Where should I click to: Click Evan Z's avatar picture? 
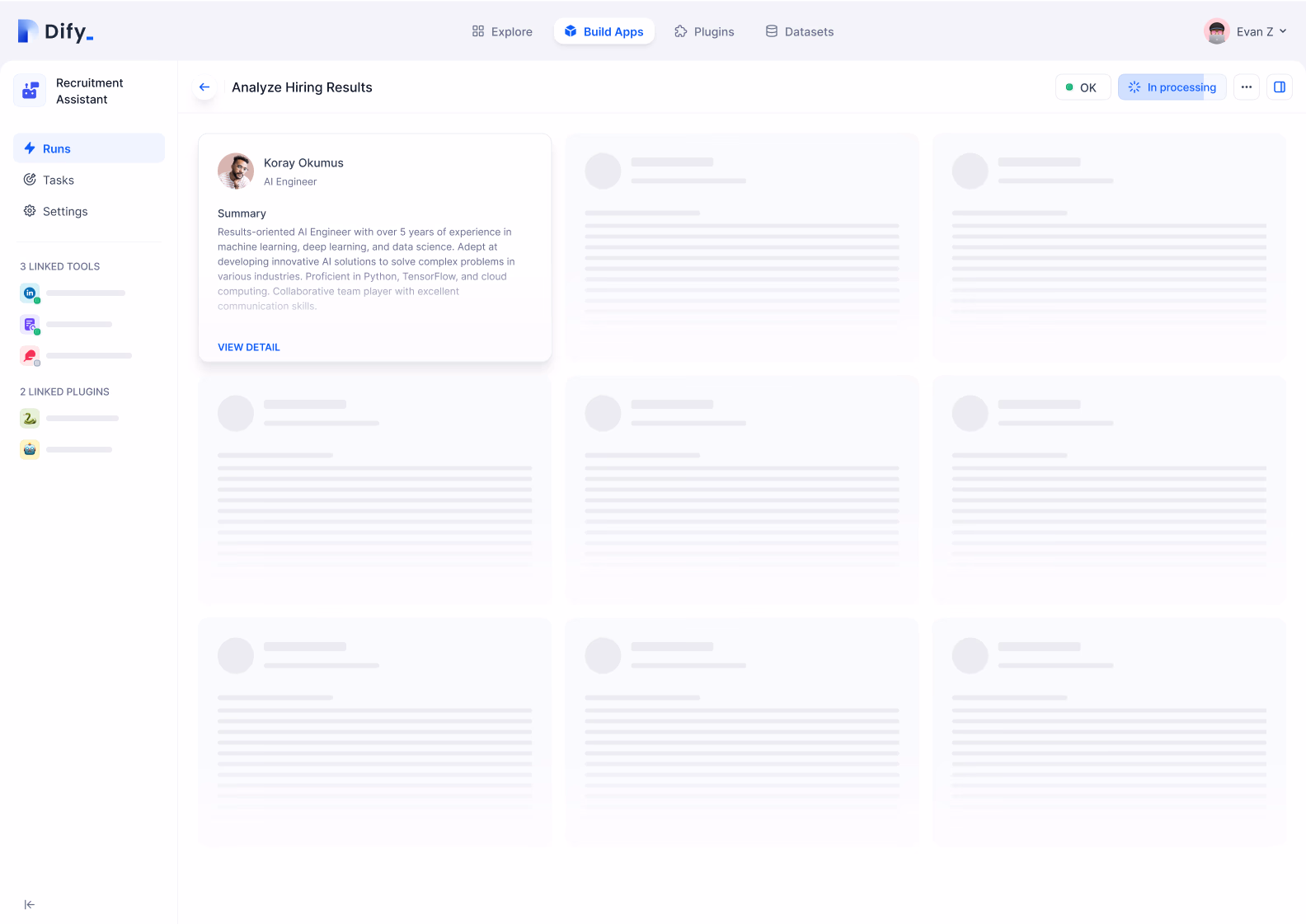(1216, 31)
